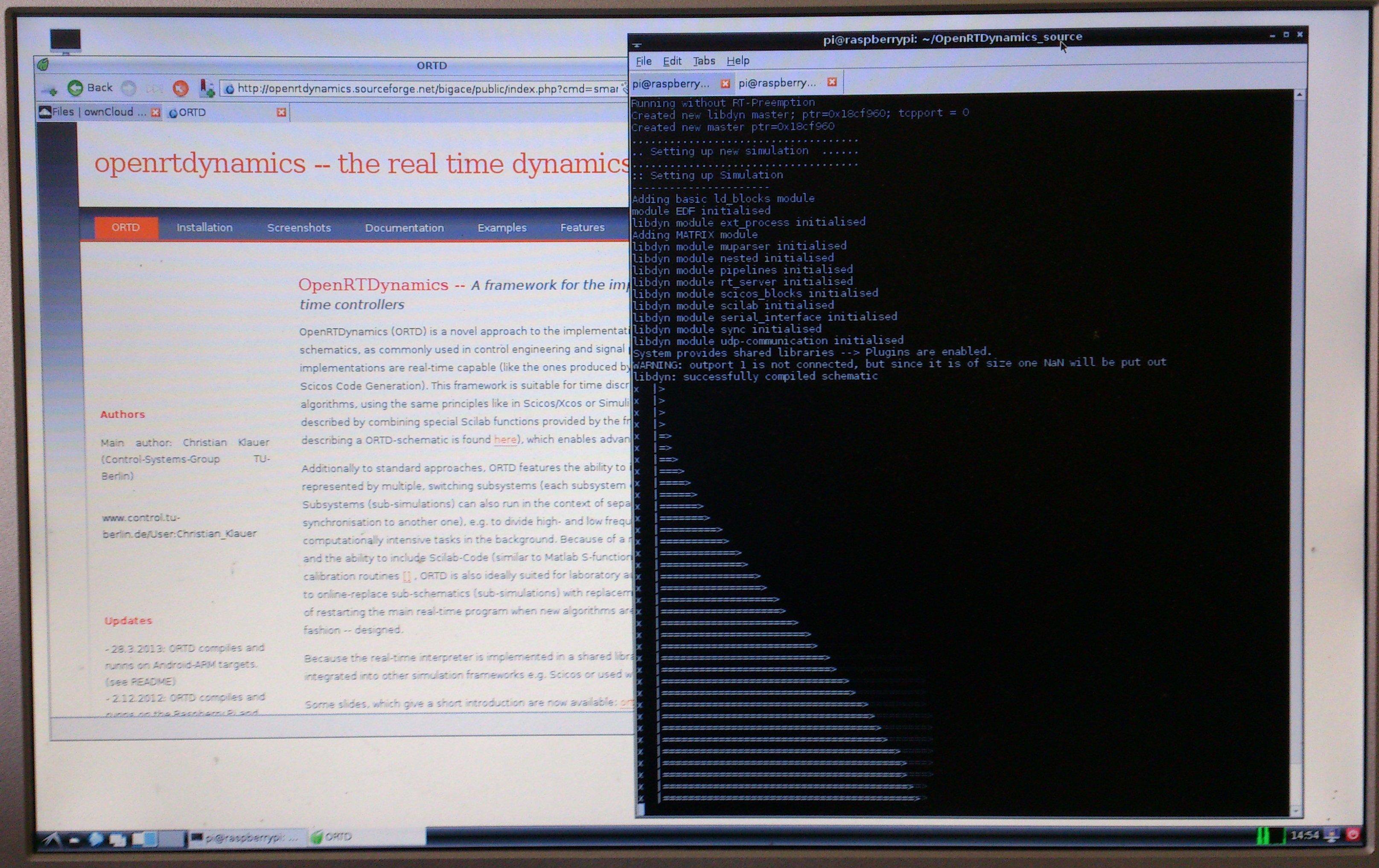Open the LXDE start menu icon
Viewport: 1379px width, 868px height.
52,839
